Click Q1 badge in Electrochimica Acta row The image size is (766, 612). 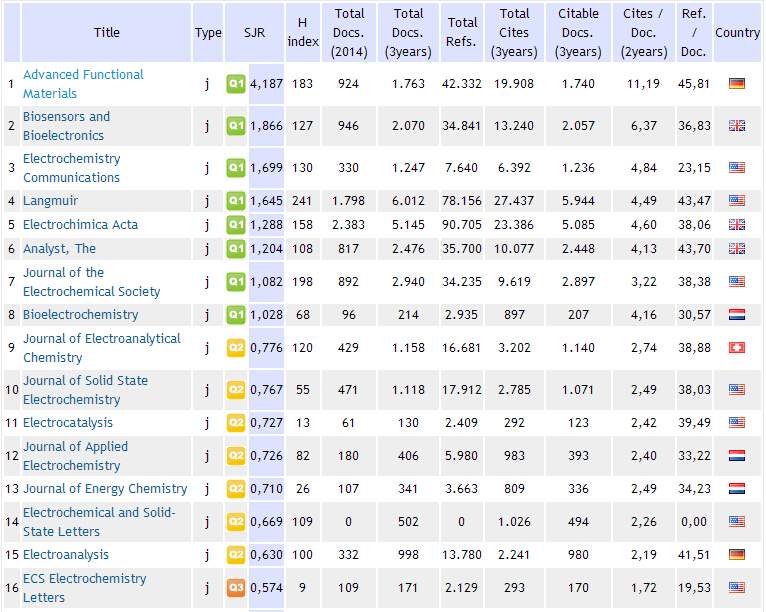(x=236, y=225)
